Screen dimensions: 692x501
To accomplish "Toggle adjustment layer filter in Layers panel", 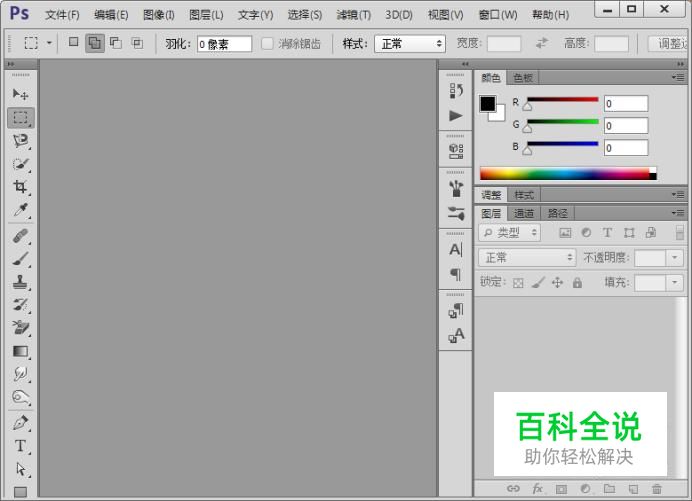I will click(x=586, y=233).
